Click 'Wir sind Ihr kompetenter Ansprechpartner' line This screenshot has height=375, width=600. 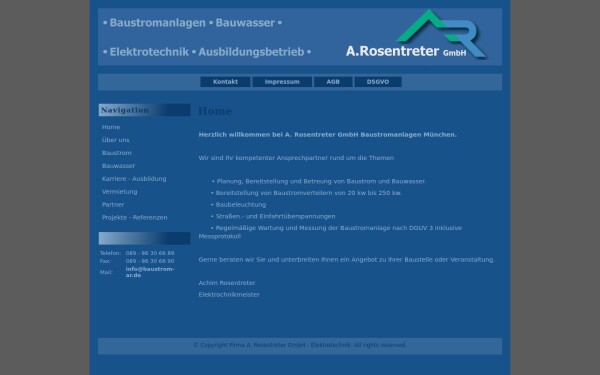point(296,158)
